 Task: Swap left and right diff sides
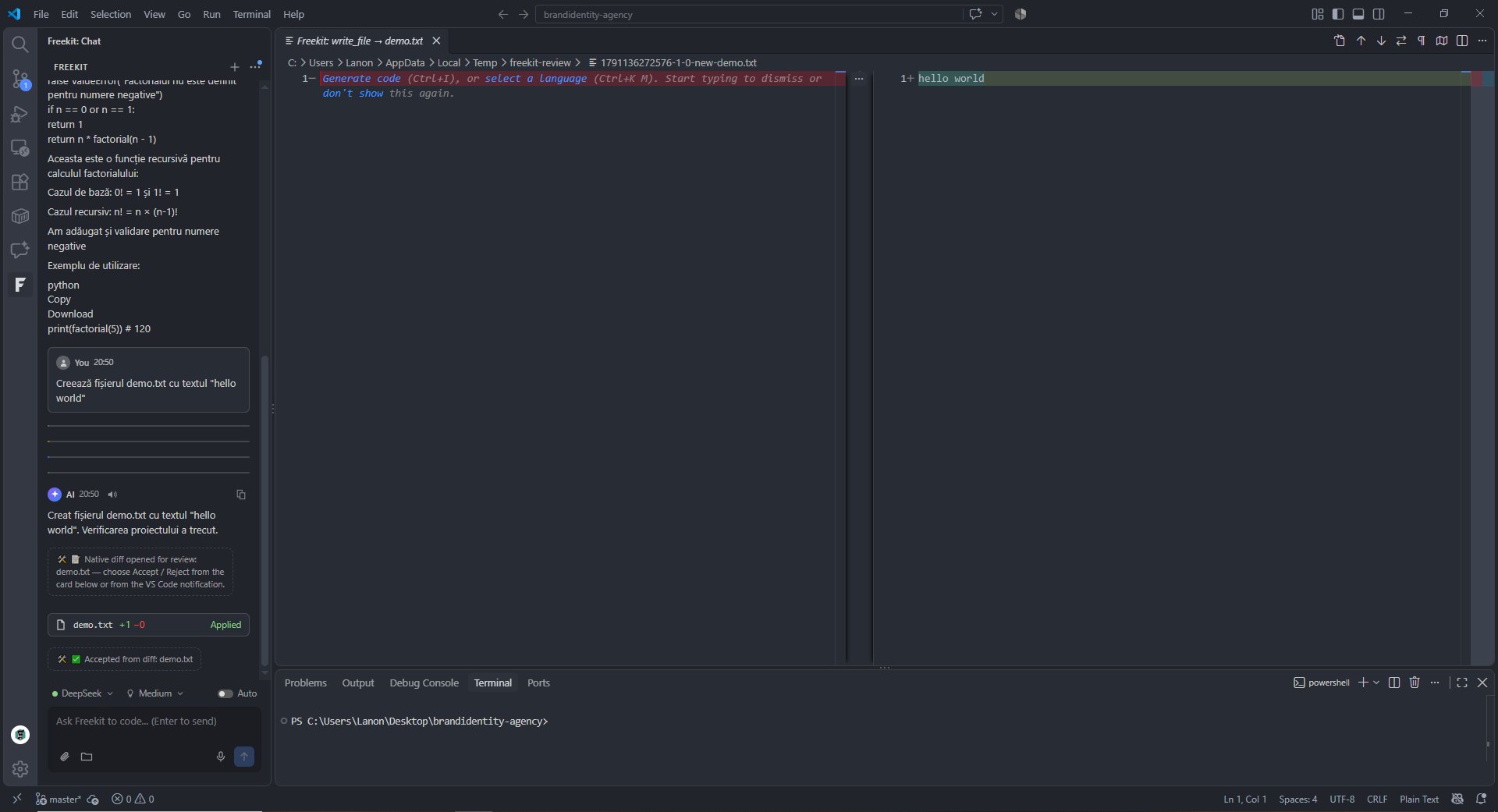[x=1401, y=41]
